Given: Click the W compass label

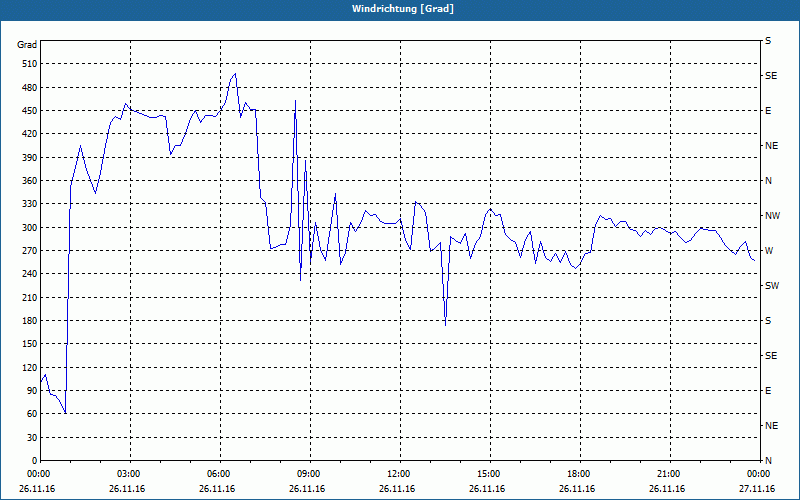Looking at the screenshot, I should coord(769,251).
